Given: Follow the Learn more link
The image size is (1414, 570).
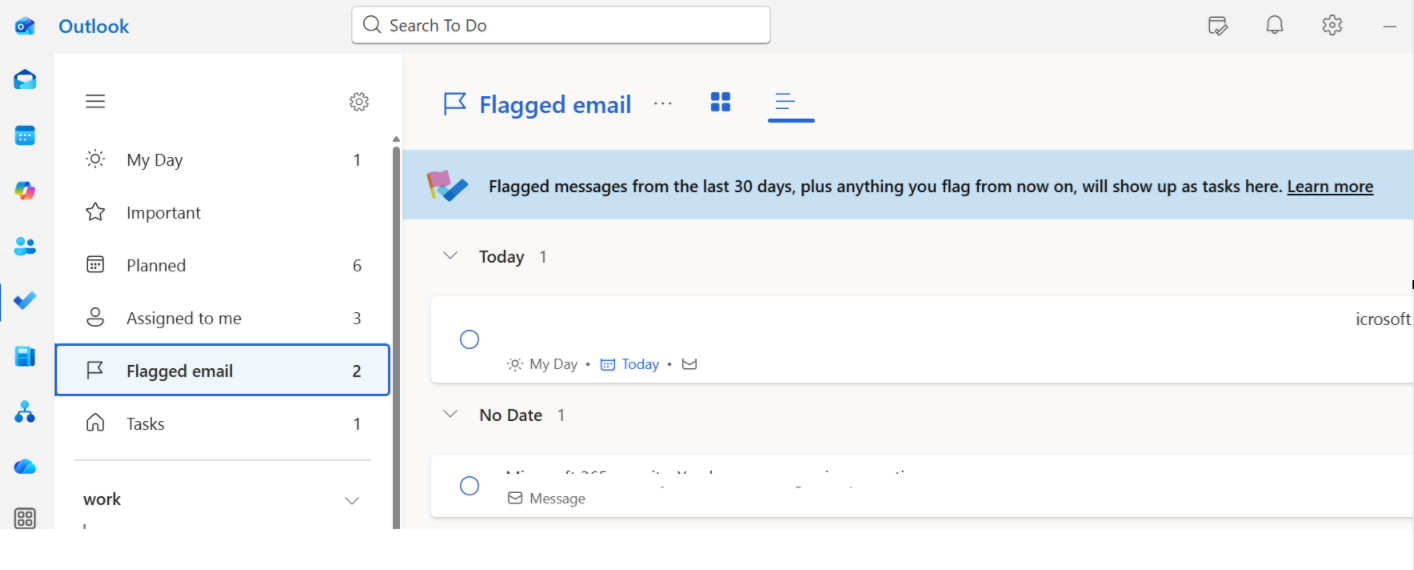Looking at the screenshot, I should pyautogui.click(x=1330, y=186).
